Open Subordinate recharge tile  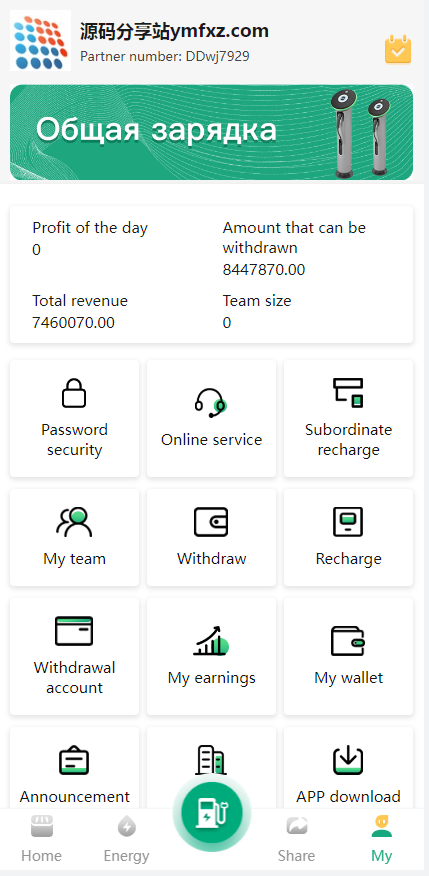pos(349,418)
